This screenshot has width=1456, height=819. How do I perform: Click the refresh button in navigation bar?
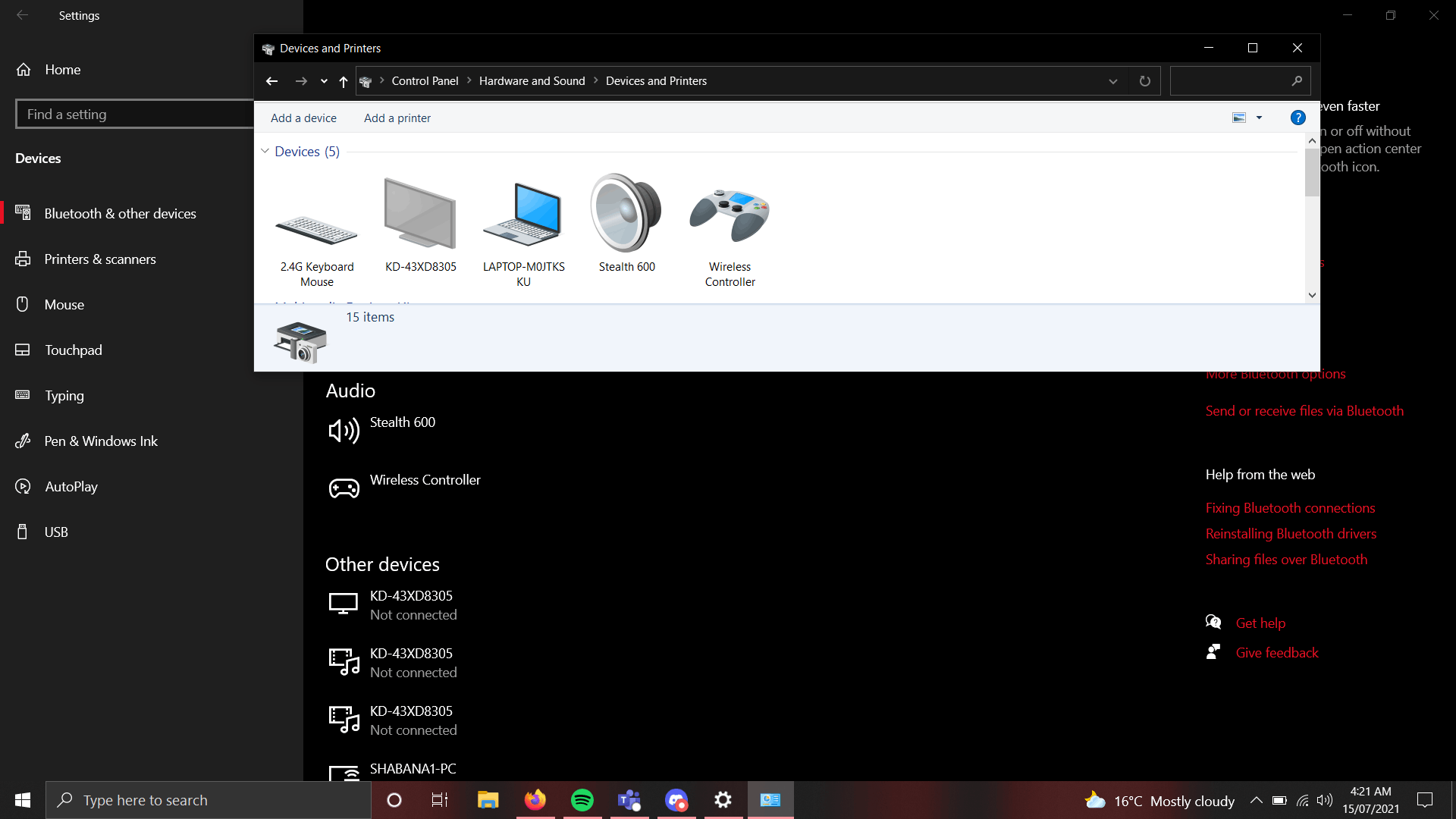tap(1145, 81)
